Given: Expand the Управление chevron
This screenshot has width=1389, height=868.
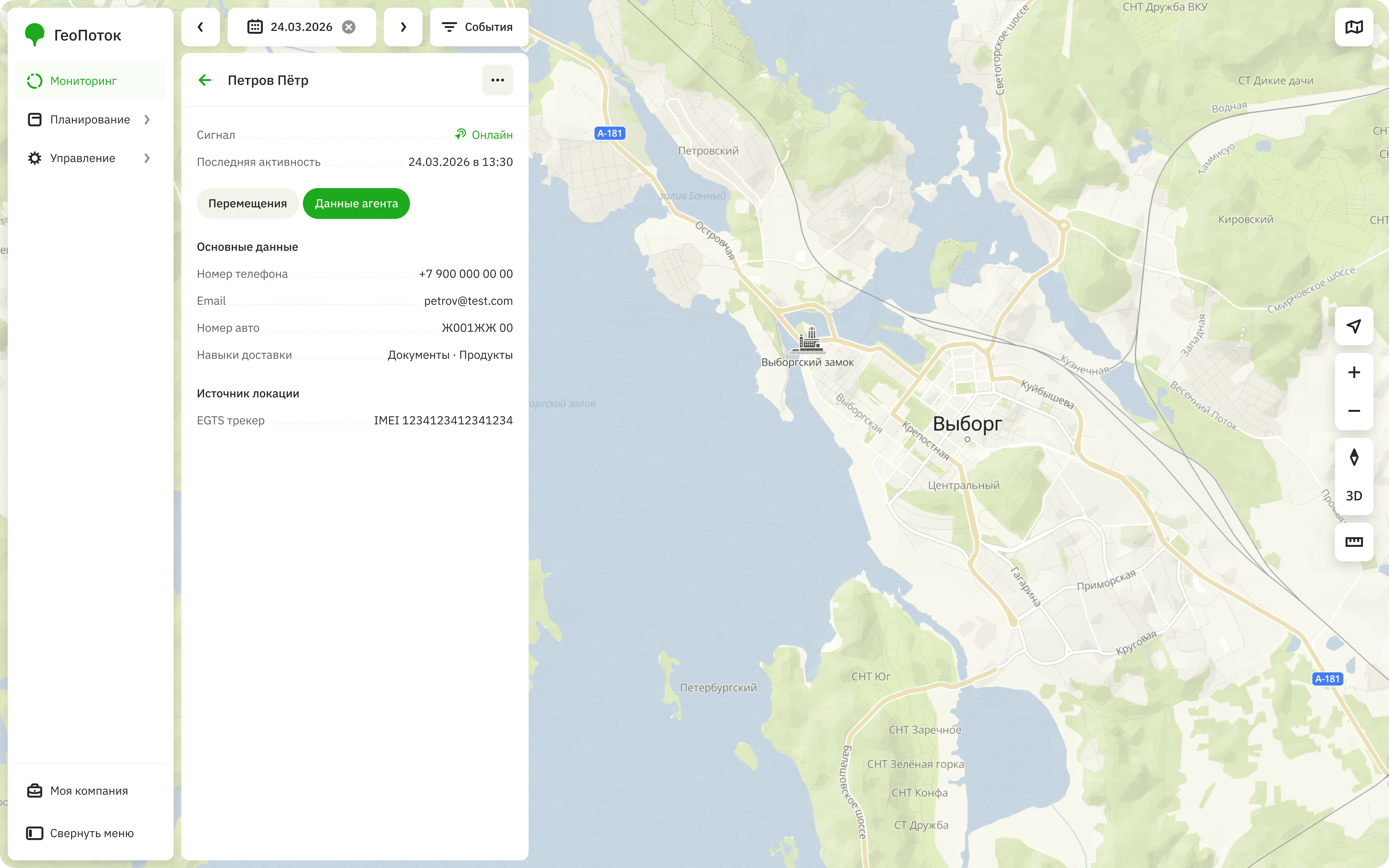Looking at the screenshot, I should point(147,158).
